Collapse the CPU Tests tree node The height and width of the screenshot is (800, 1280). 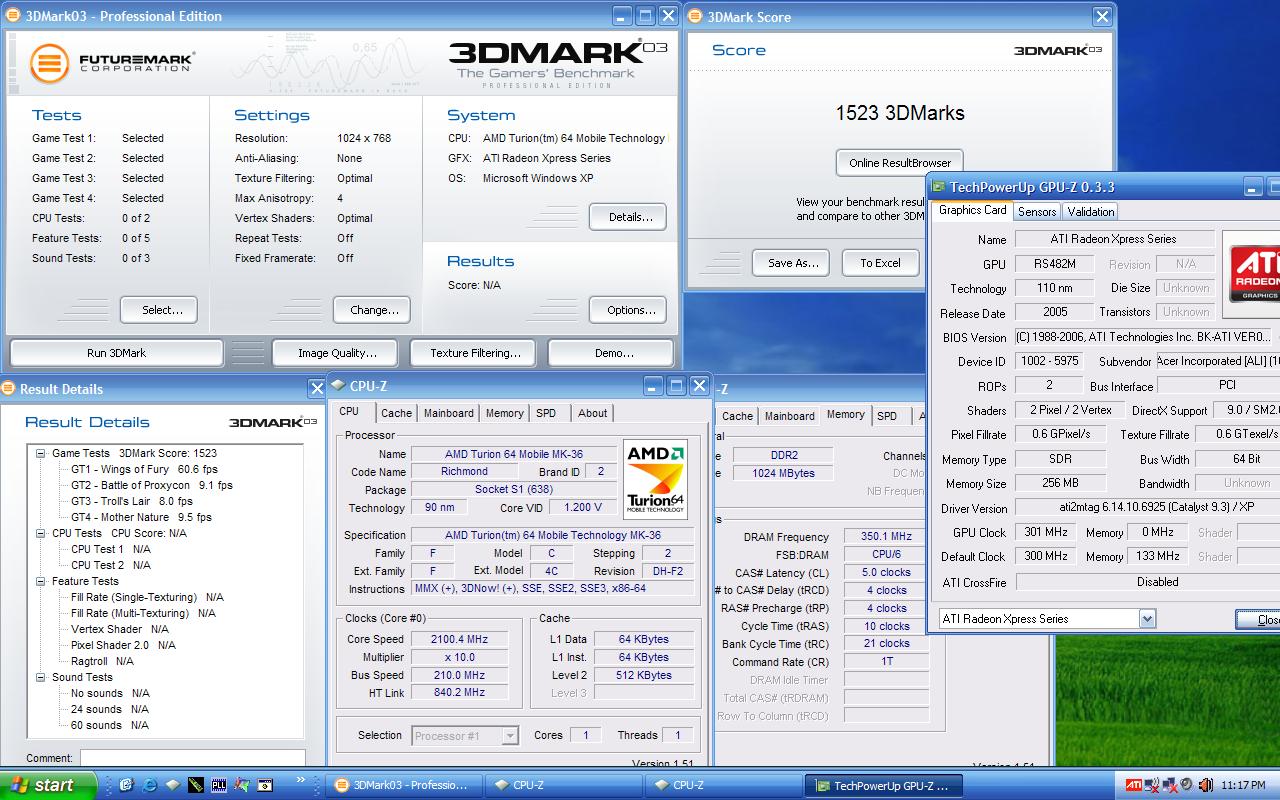tap(41, 533)
